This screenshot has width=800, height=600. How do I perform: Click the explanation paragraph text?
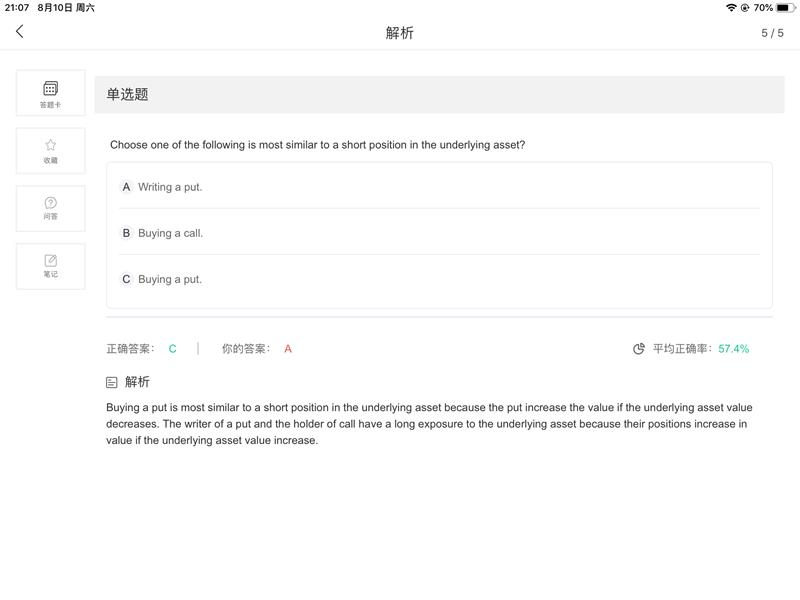(429, 424)
